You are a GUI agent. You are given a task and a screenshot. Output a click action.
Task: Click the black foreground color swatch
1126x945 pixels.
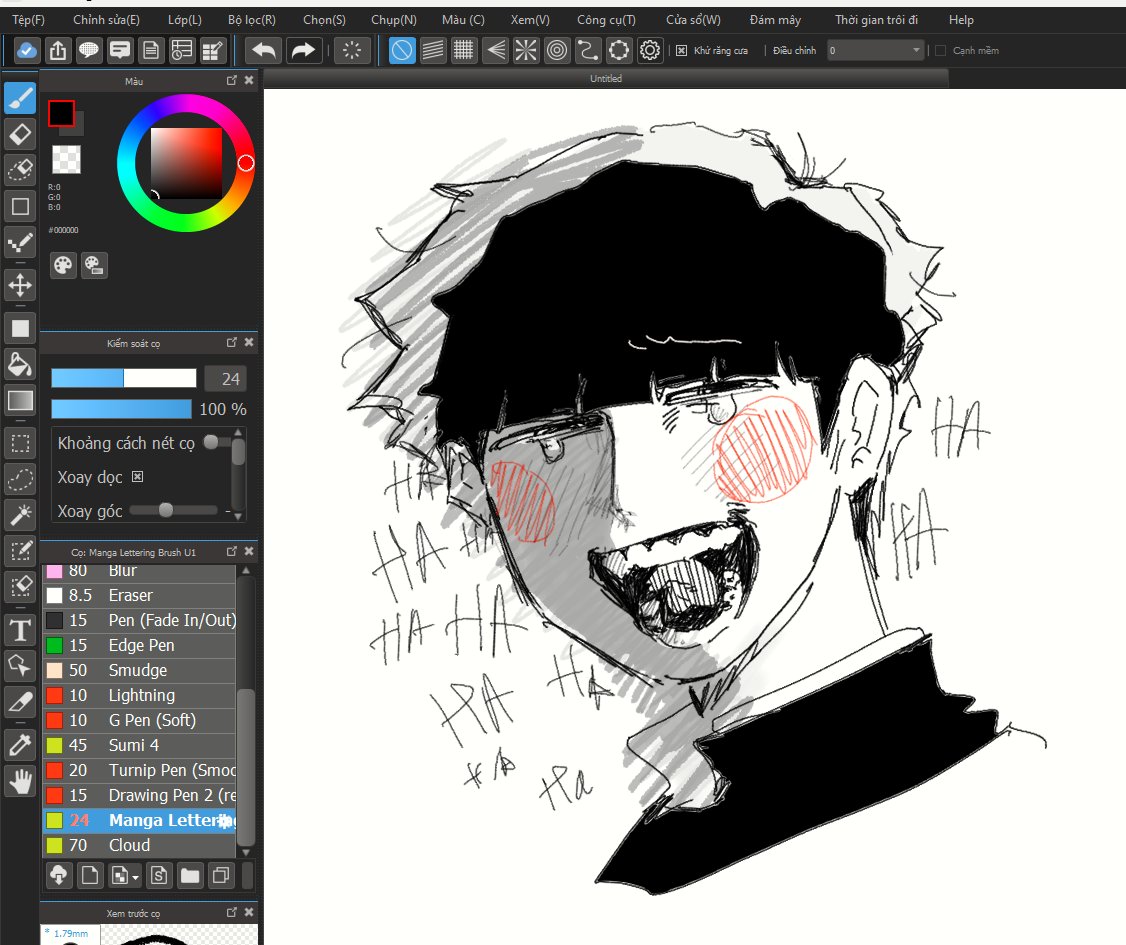click(61, 113)
